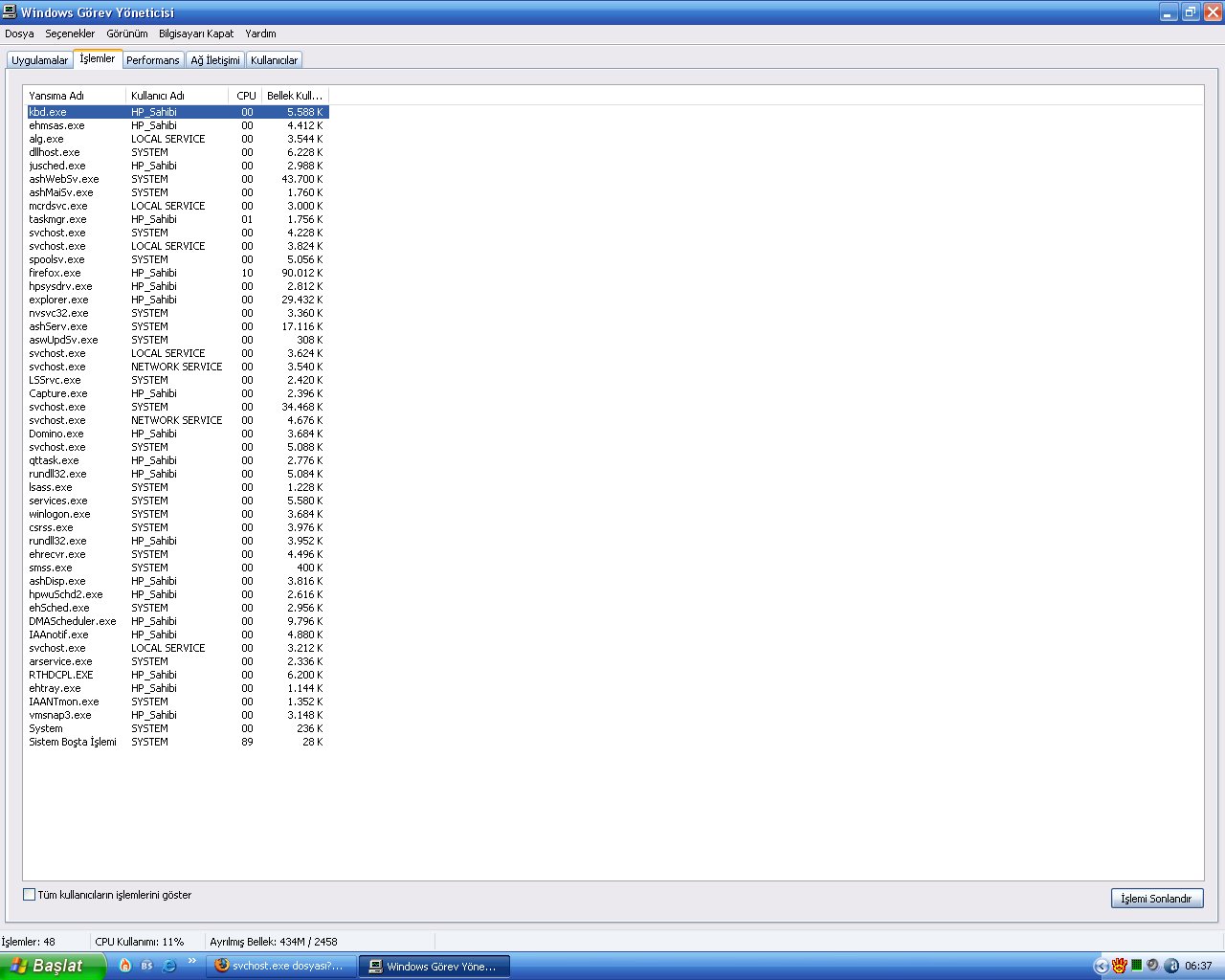Image resolution: width=1225 pixels, height=980 pixels.
Task: Open the Bilgisayarı Kapat menu
Action: pyautogui.click(x=196, y=33)
